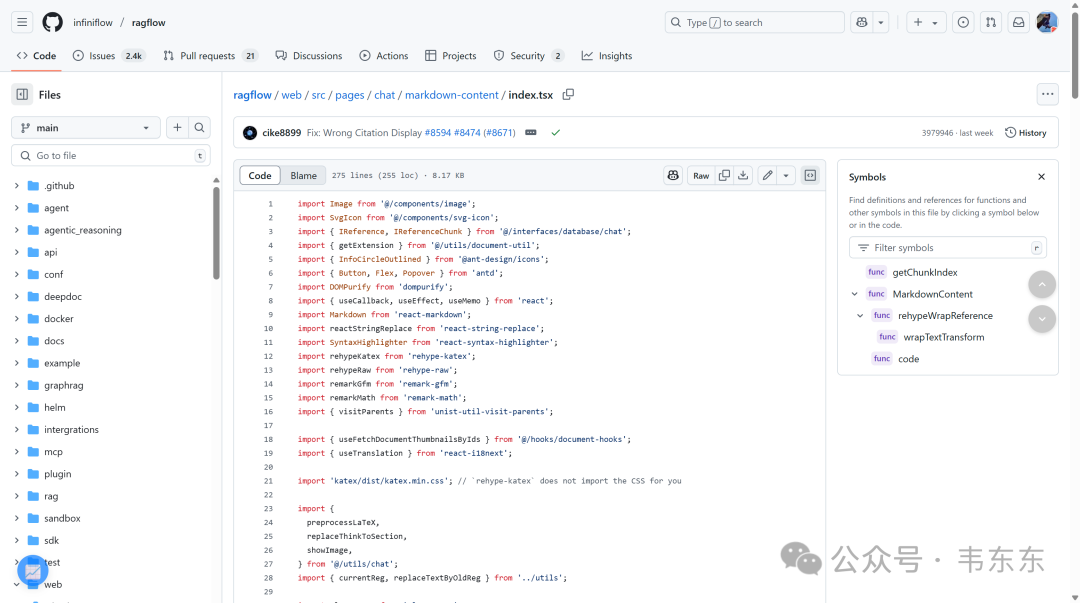1080x603 pixels.
Task: Close the Symbols panel
Action: pyautogui.click(x=1041, y=177)
